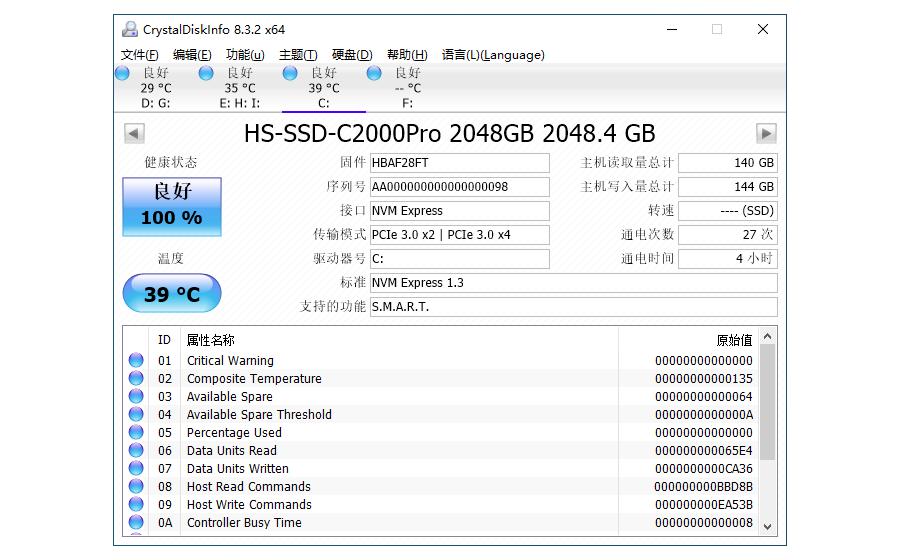Select the F: disk tab
The width and height of the screenshot is (900, 560).
click(x=408, y=88)
